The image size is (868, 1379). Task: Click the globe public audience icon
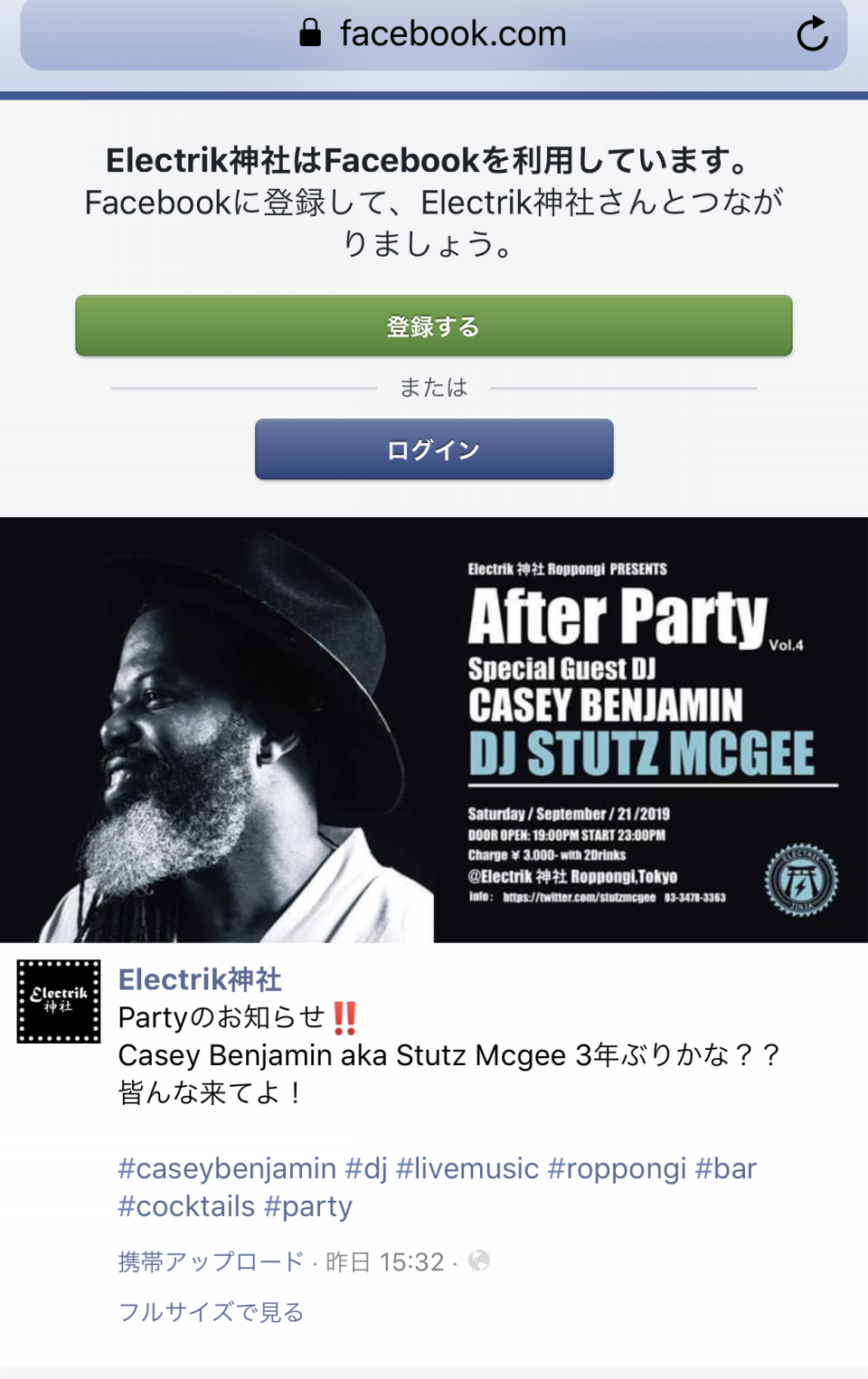(x=479, y=1261)
